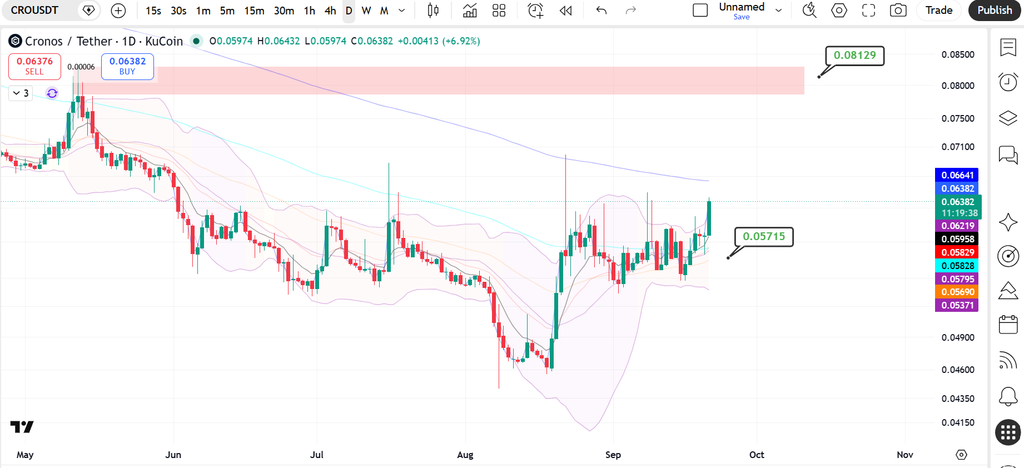Take a chart snapshot with camera icon
The width and height of the screenshot is (1024, 468).
(899, 10)
